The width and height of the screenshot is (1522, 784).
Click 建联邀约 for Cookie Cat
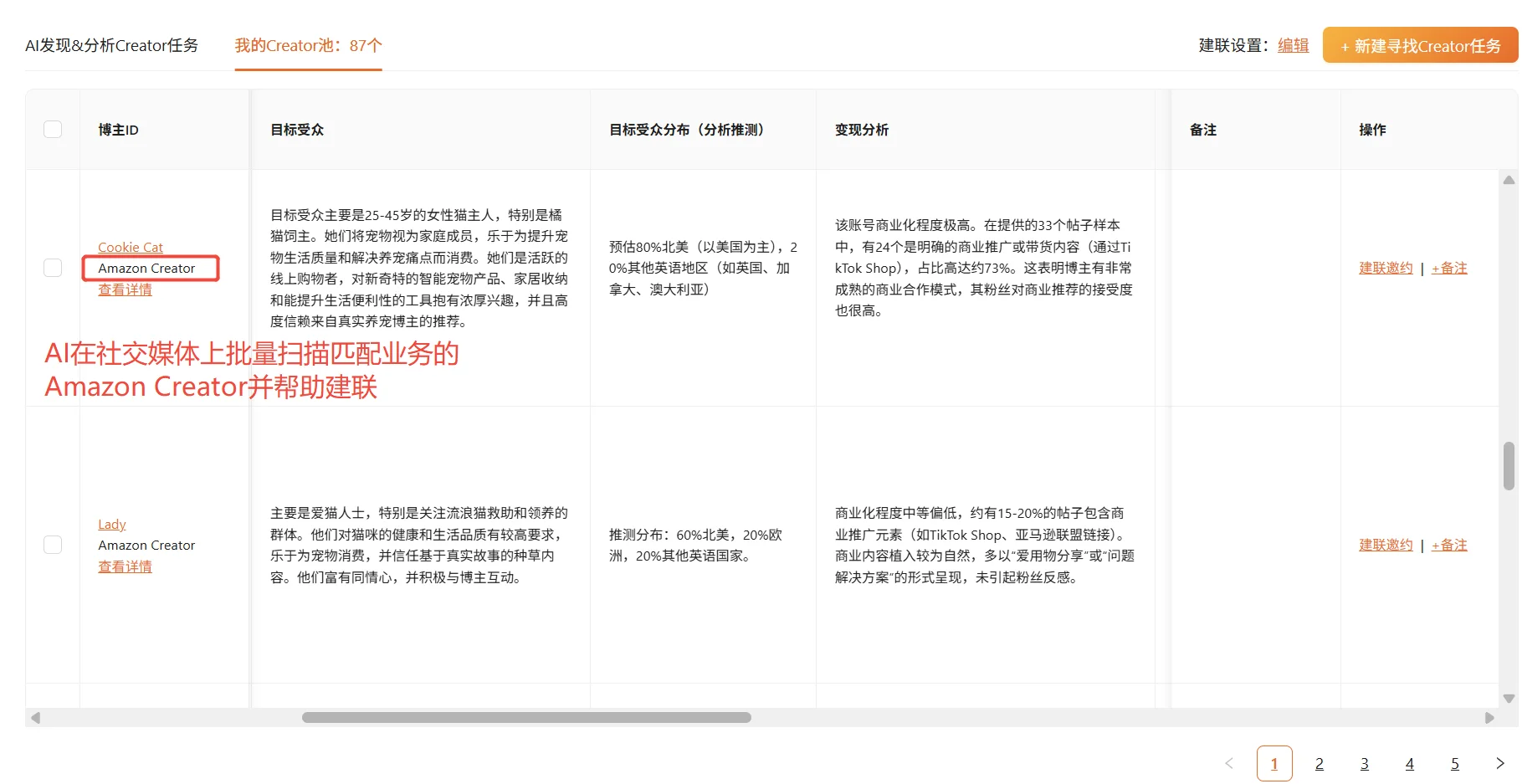tap(1384, 267)
